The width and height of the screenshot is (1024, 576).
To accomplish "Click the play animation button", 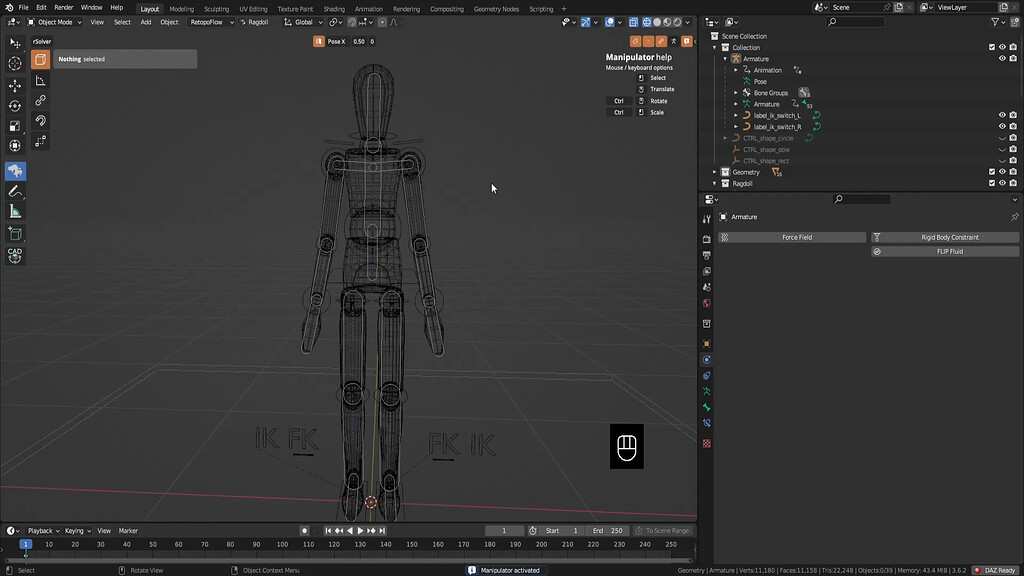I will (x=360, y=531).
